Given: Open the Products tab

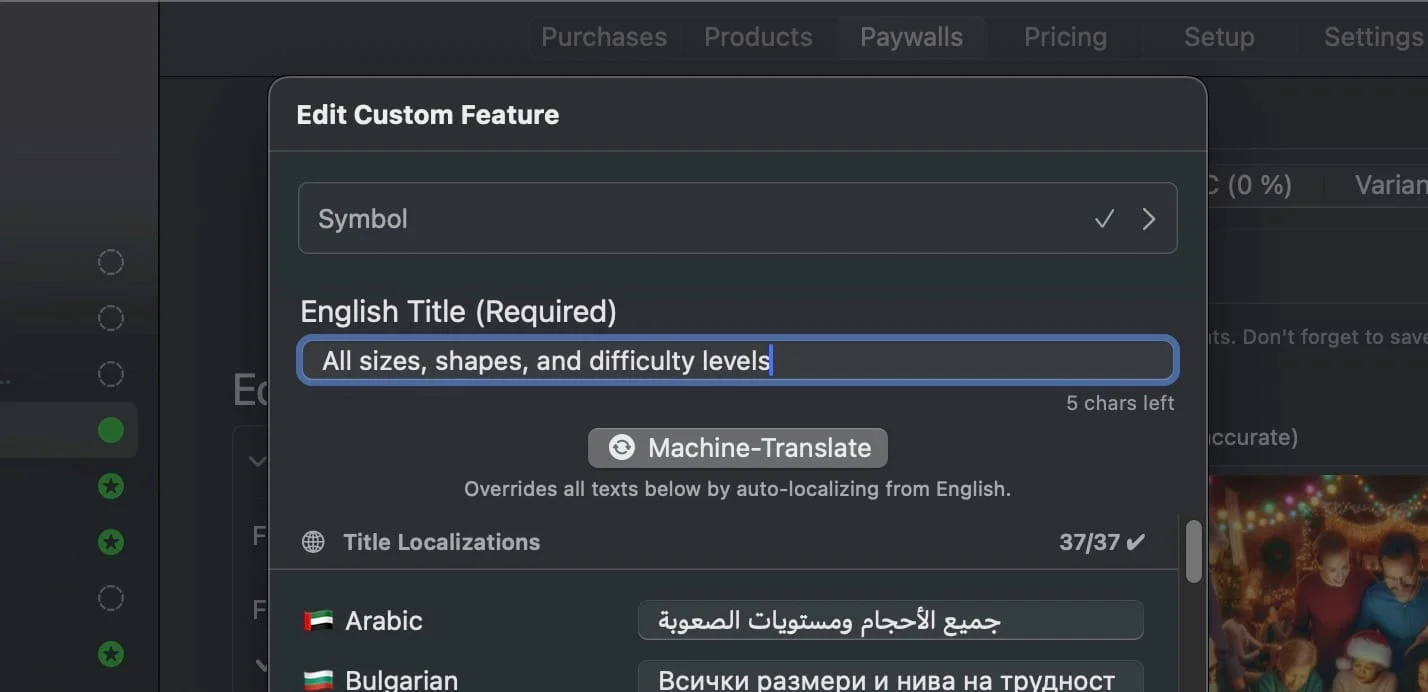Looking at the screenshot, I should click(757, 37).
